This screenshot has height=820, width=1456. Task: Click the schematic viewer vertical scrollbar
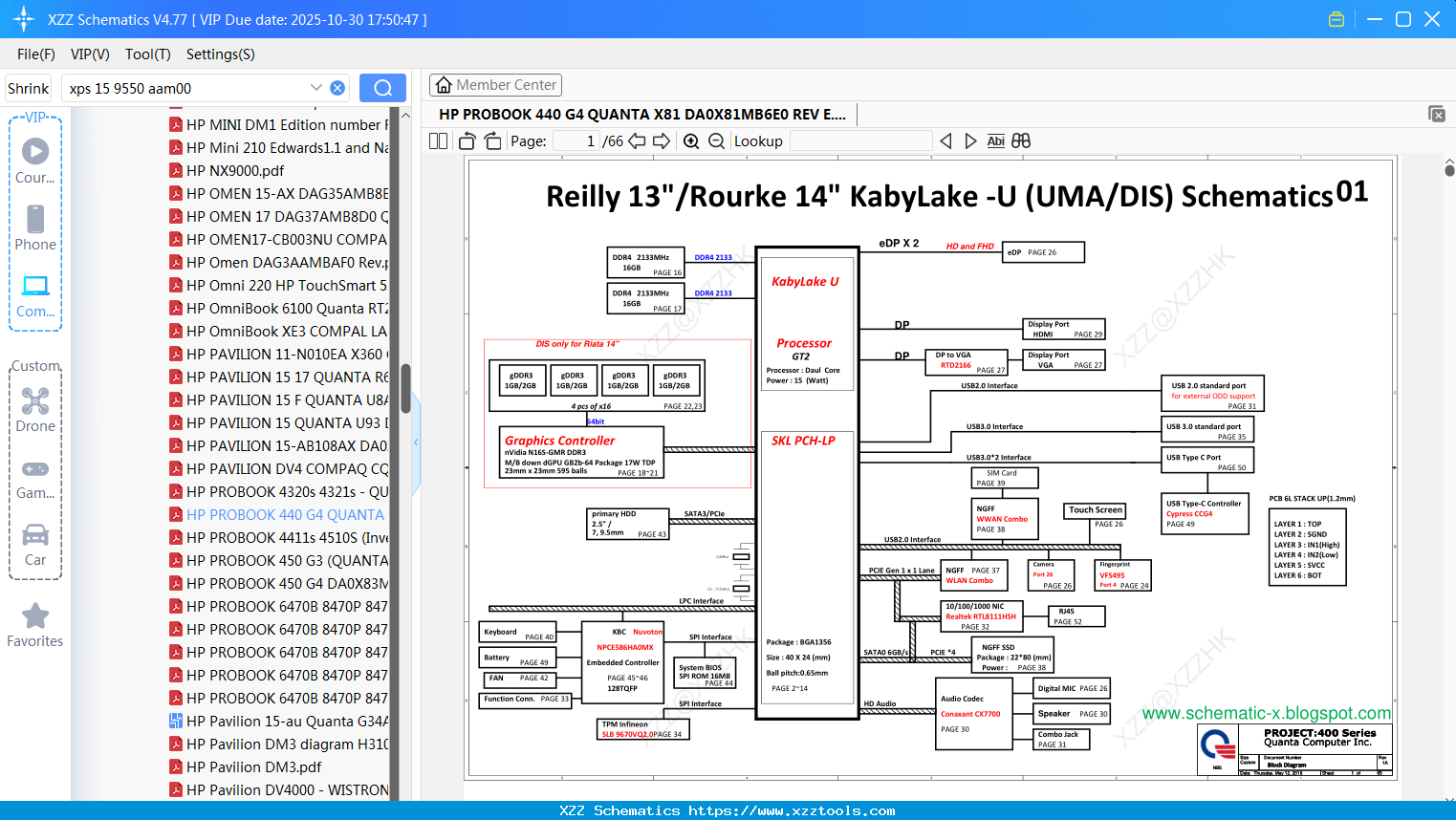coord(1449,169)
